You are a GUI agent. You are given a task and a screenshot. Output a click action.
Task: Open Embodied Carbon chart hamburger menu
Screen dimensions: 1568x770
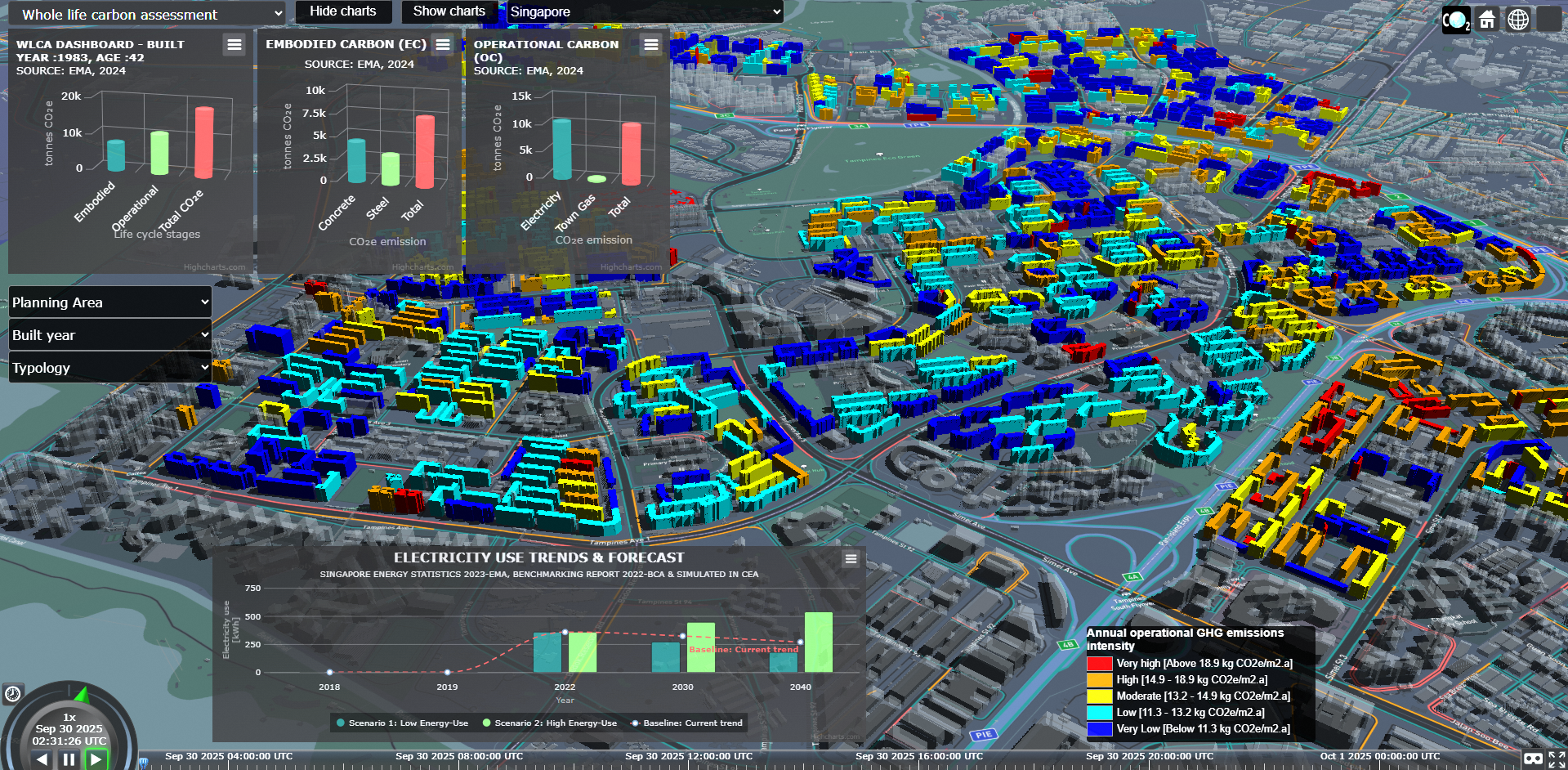443,45
